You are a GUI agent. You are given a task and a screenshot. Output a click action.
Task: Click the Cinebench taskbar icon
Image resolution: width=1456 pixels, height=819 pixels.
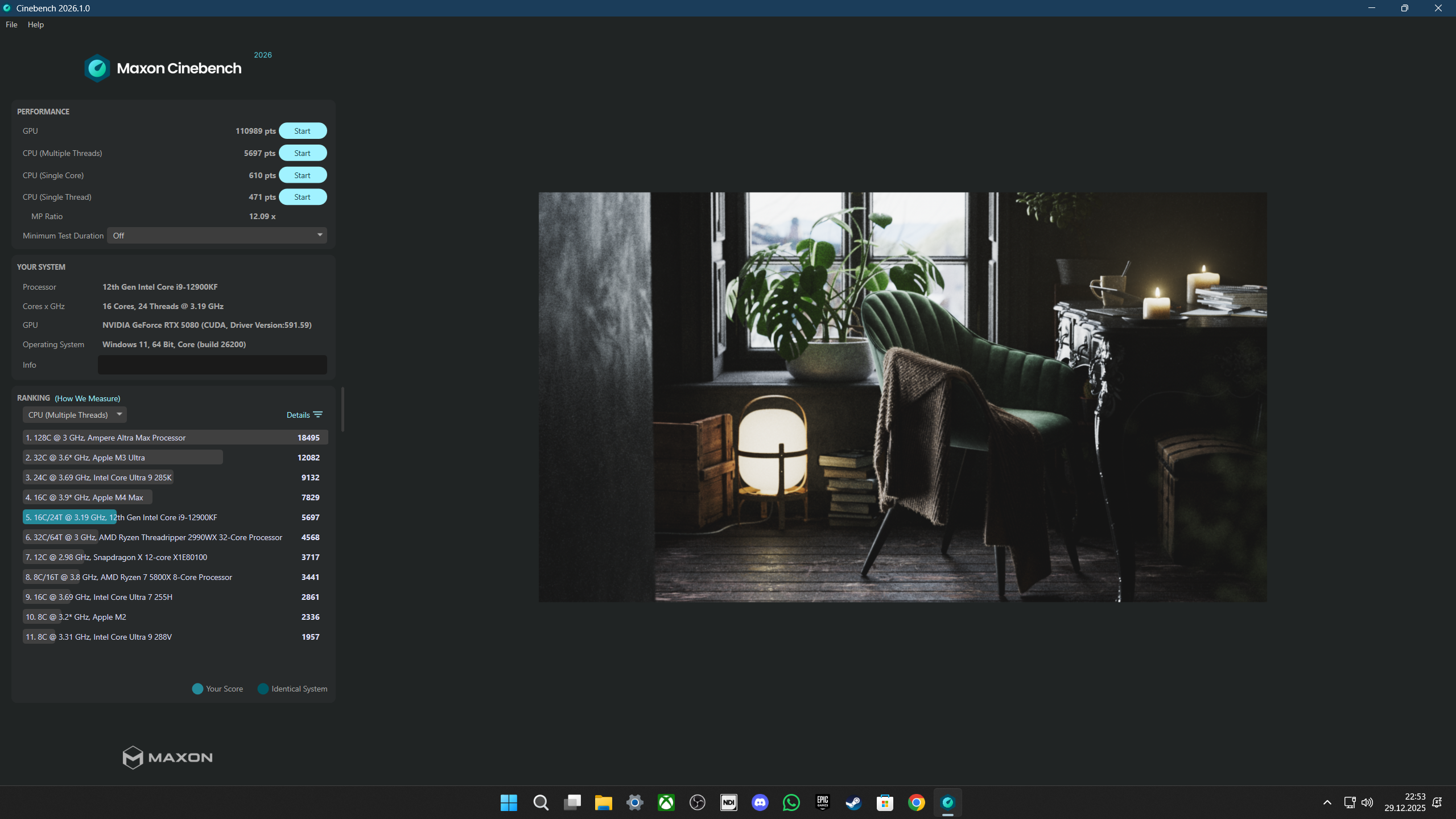tap(947, 802)
